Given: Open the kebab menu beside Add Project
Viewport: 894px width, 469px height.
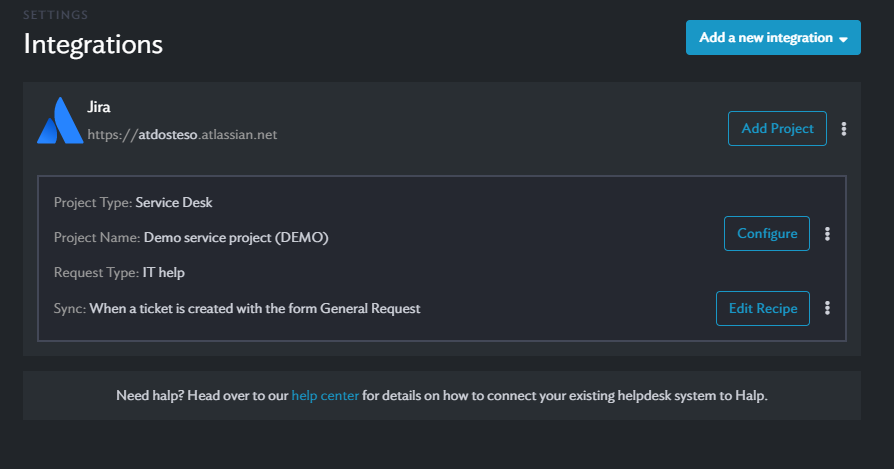Looking at the screenshot, I should pyautogui.click(x=845, y=129).
